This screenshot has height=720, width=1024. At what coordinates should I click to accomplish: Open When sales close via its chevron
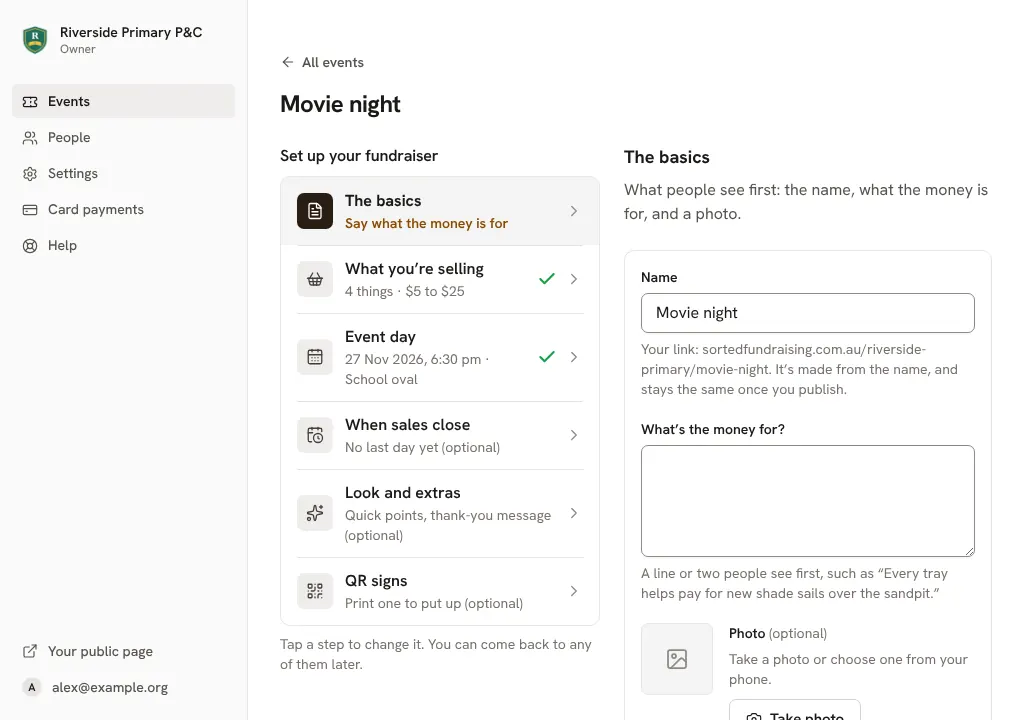point(573,435)
